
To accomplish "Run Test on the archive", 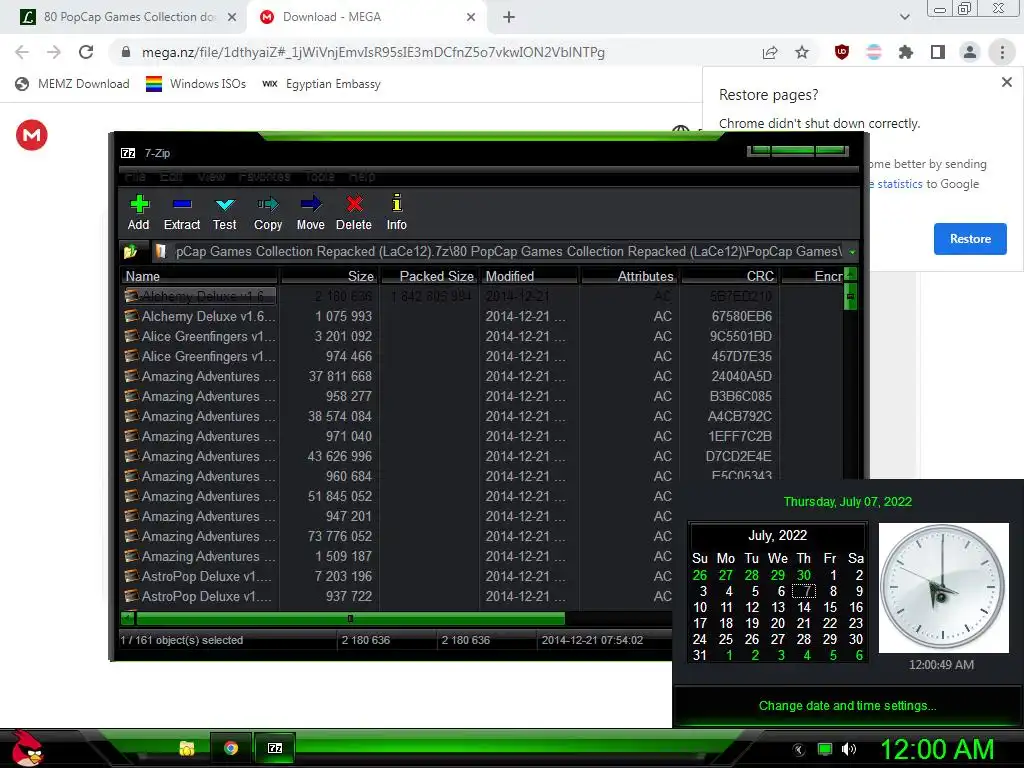I will 225,213.
